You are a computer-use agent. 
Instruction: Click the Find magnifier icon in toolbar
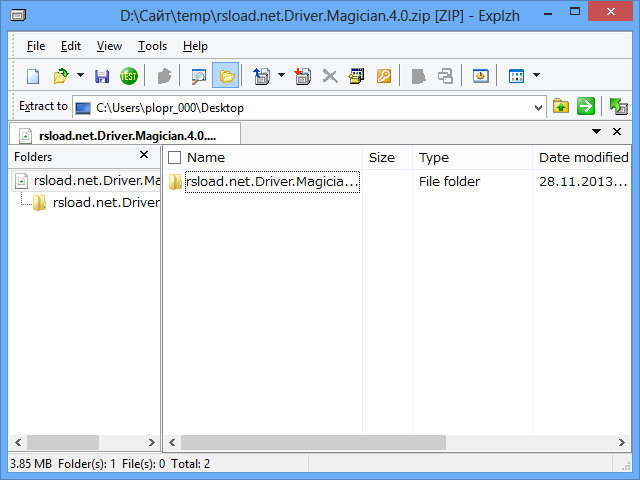click(x=199, y=76)
